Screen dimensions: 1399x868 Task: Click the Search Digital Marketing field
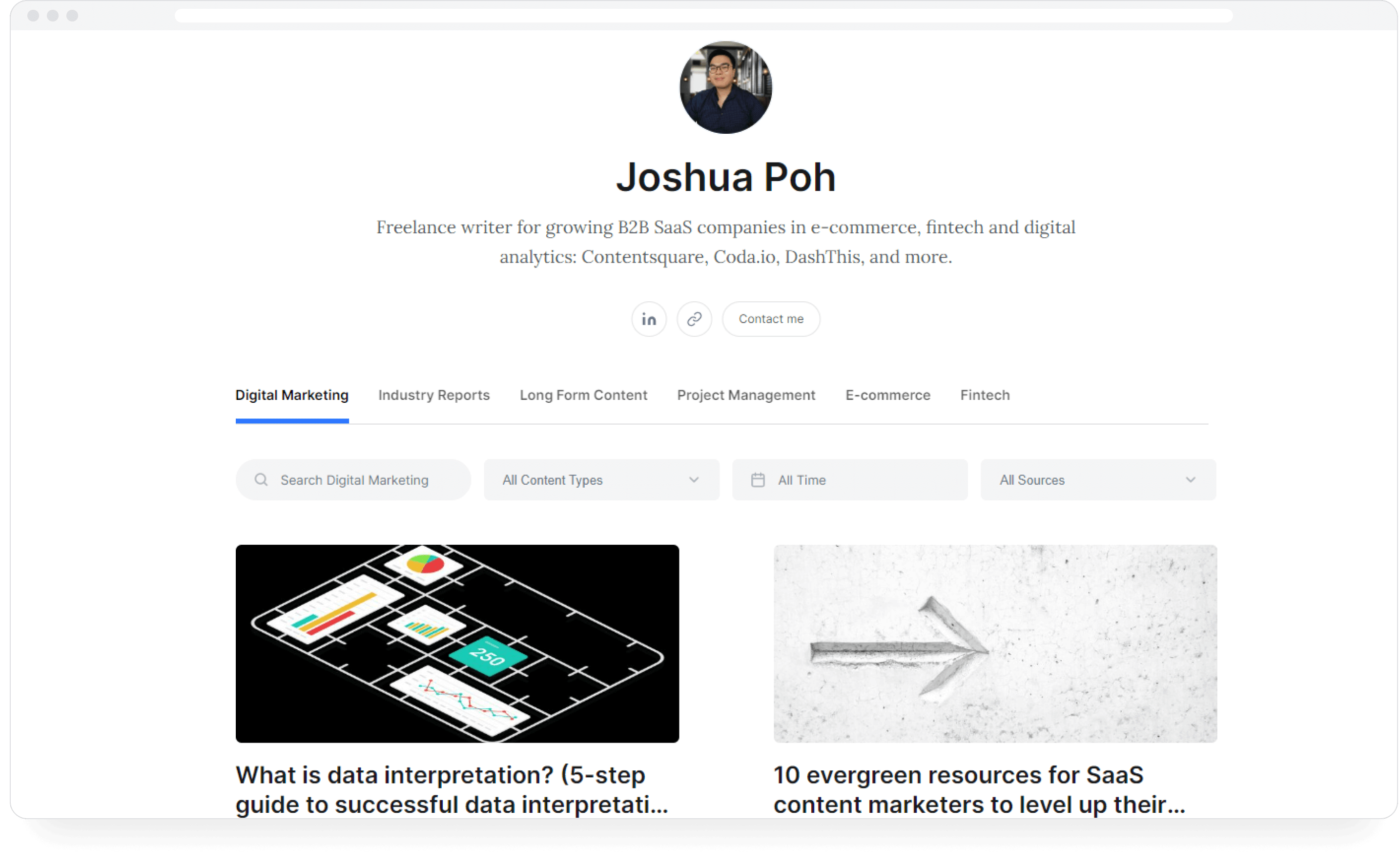[x=362, y=480]
